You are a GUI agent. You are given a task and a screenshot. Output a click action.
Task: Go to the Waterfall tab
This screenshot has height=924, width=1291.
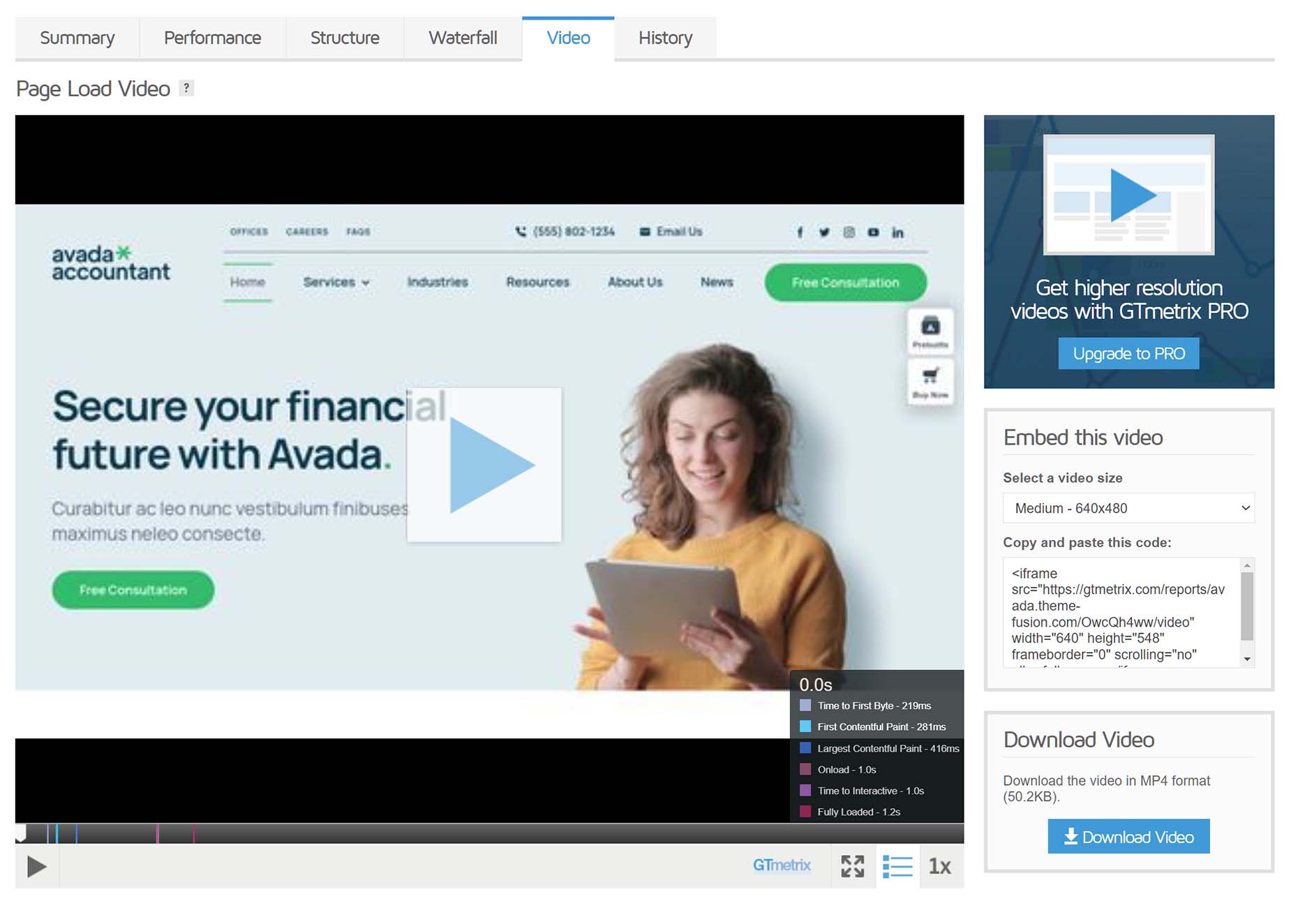[x=463, y=38]
